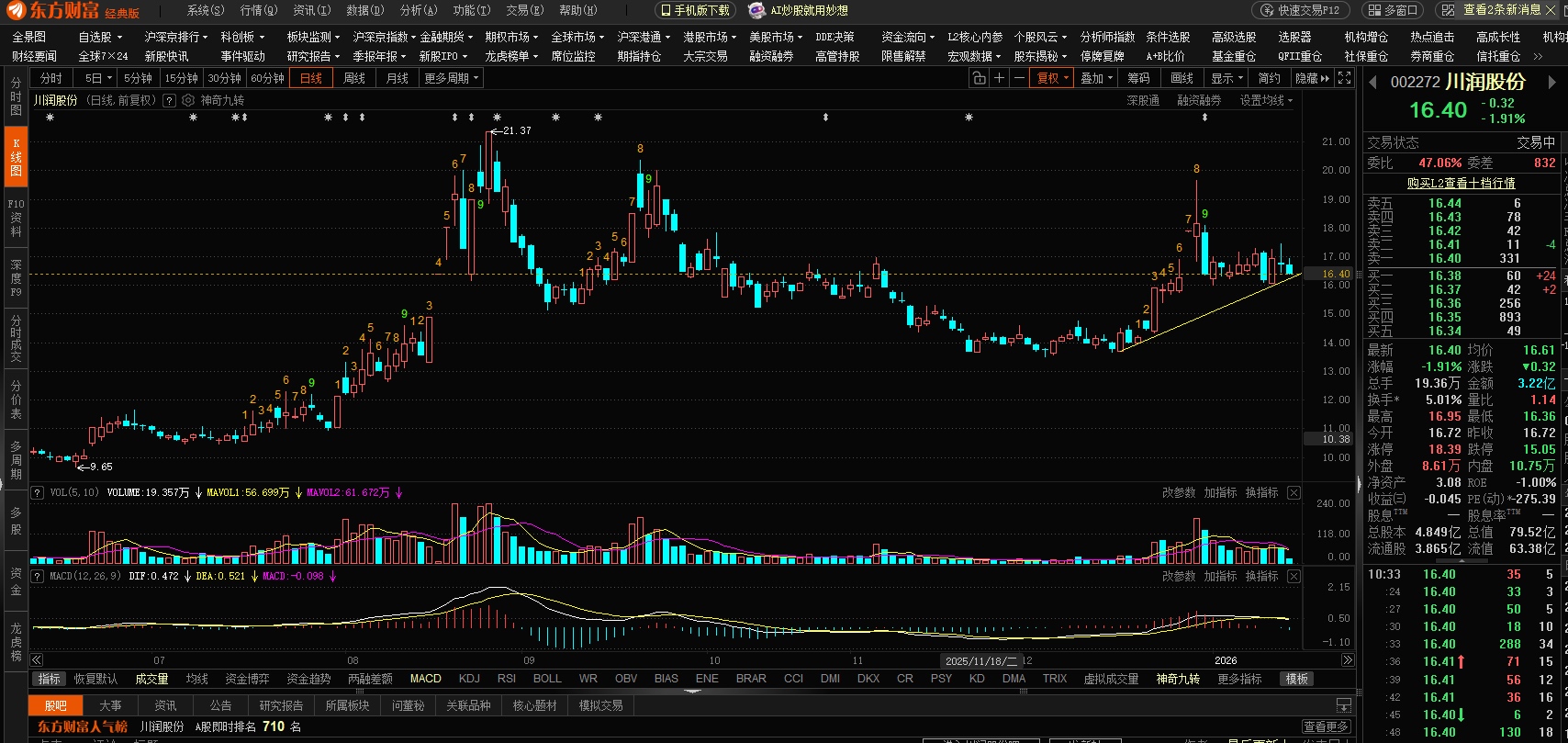Open 显示 display dropdown
Screen dimensions: 1568x743
[x=1226, y=78]
